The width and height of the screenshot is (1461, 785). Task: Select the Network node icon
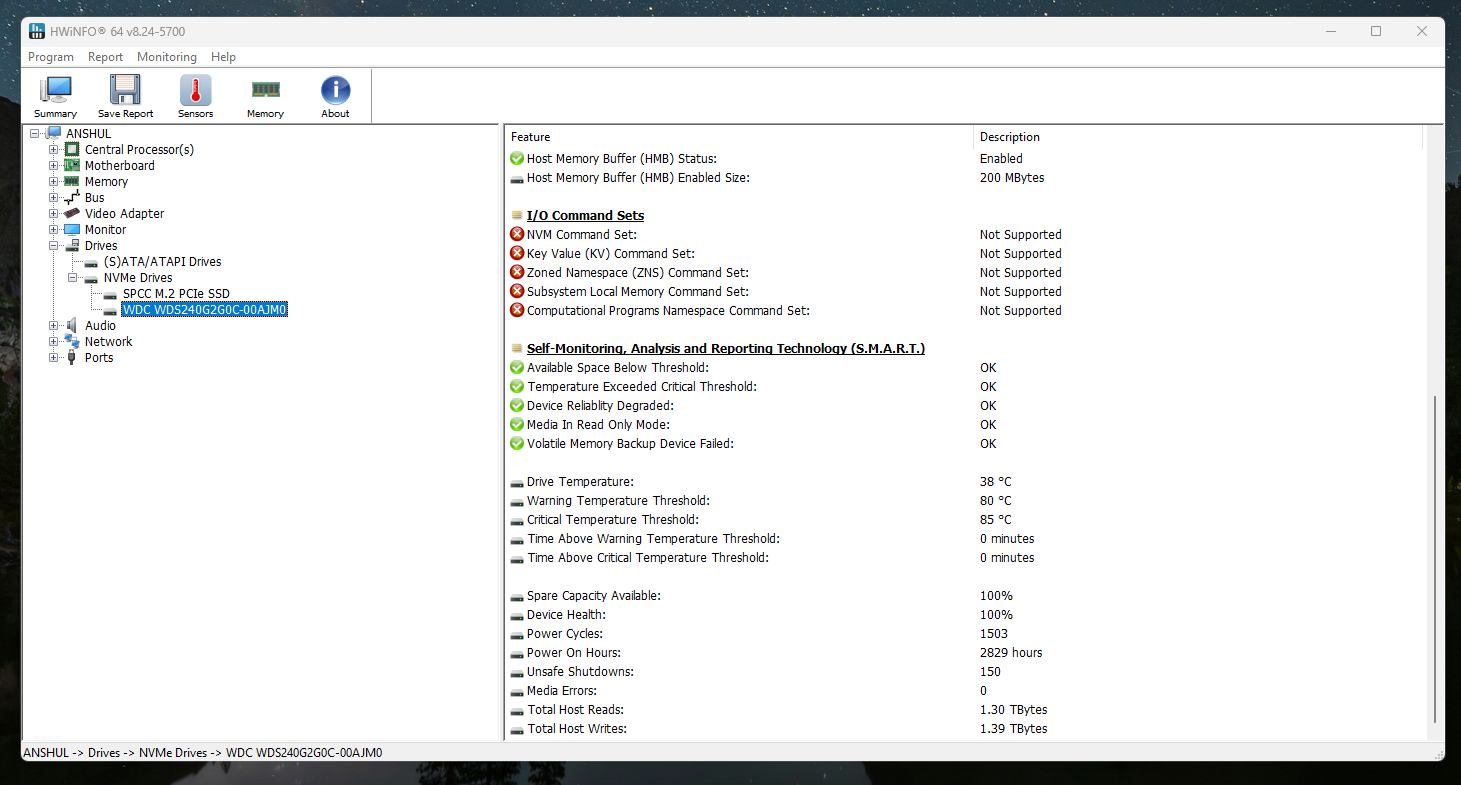click(72, 342)
